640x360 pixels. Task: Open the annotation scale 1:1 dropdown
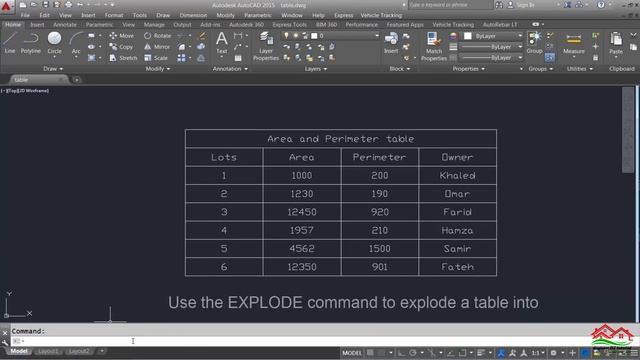538,353
